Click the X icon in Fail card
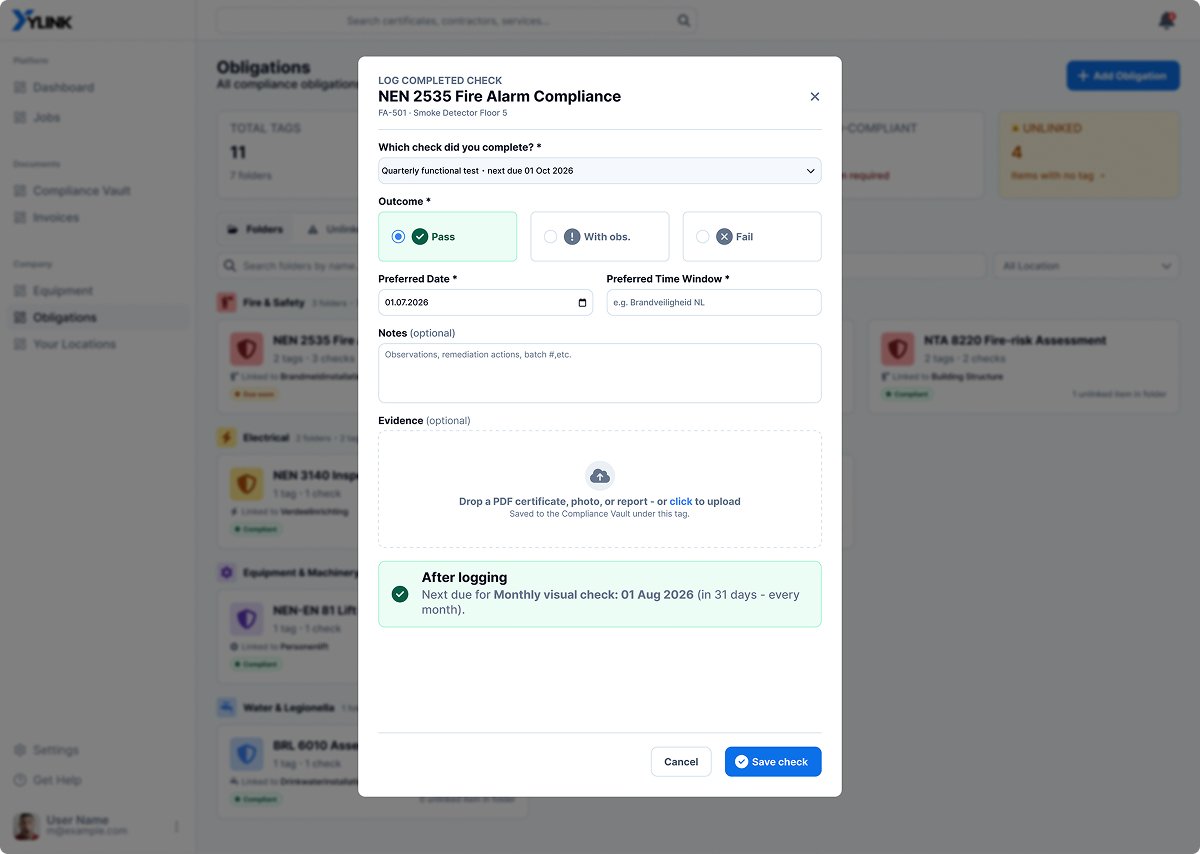 tap(724, 237)
